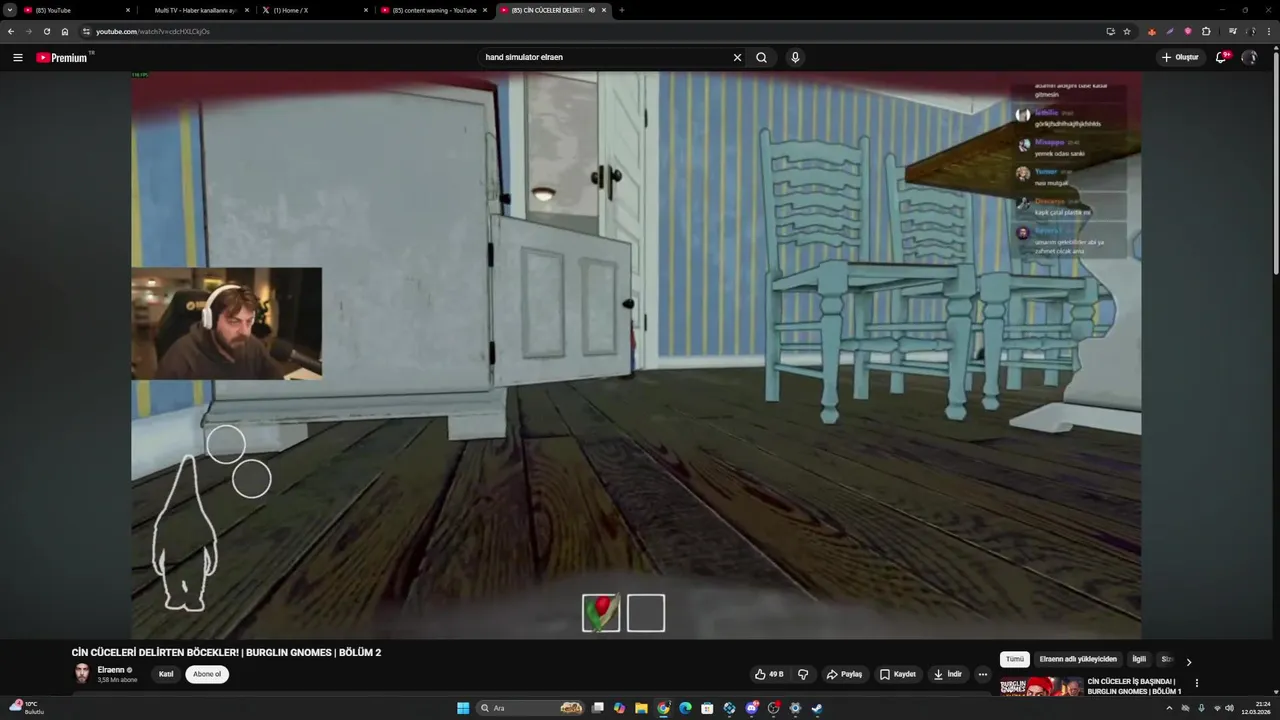Image resolution: width=1280 pixels, height=720 pixels.
Task: Go forward in browser history
Action: tap(28, 31)
